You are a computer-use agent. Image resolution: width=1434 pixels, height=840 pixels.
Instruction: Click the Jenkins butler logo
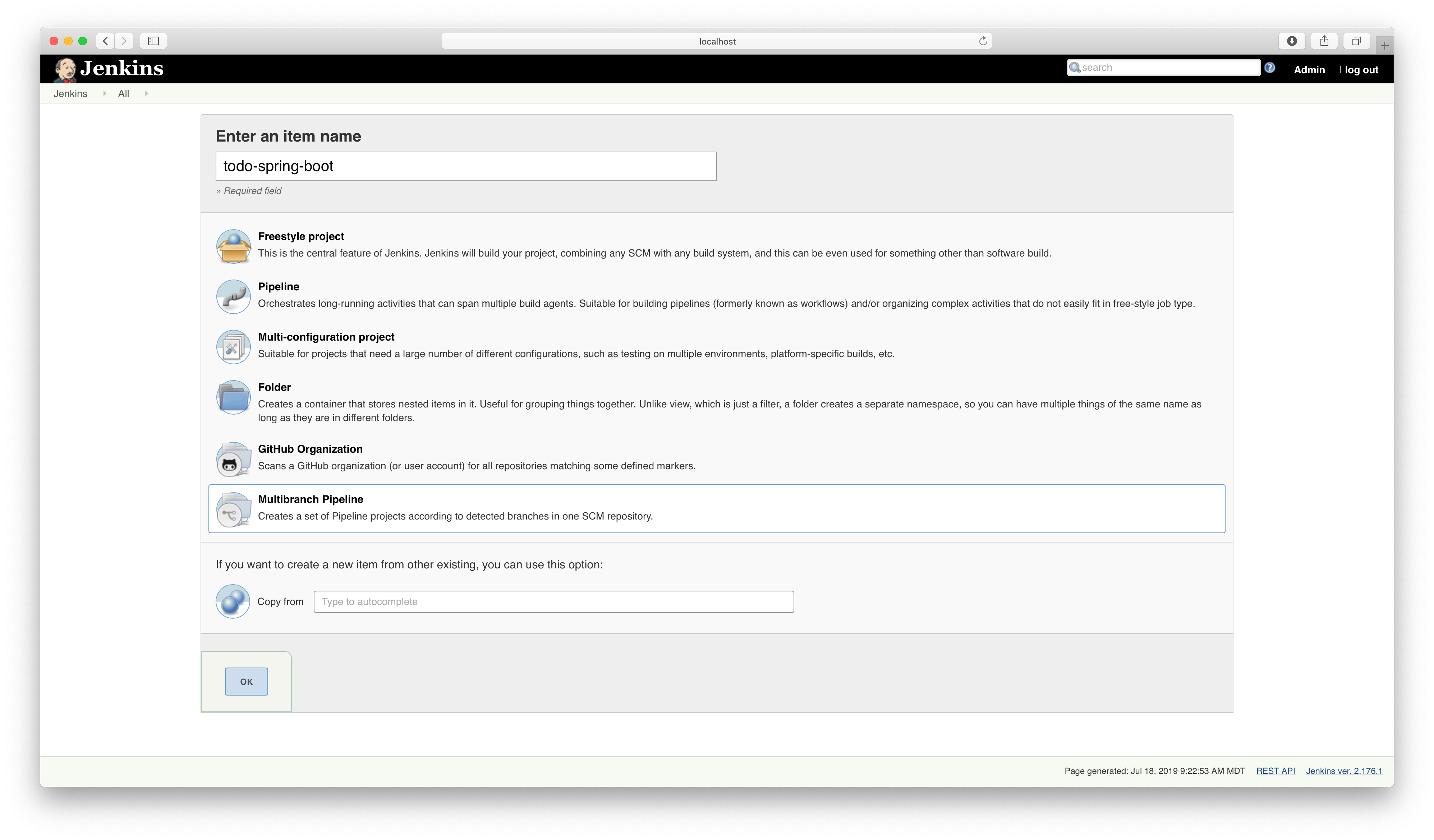pyautogui.click(x=66, y=69)
